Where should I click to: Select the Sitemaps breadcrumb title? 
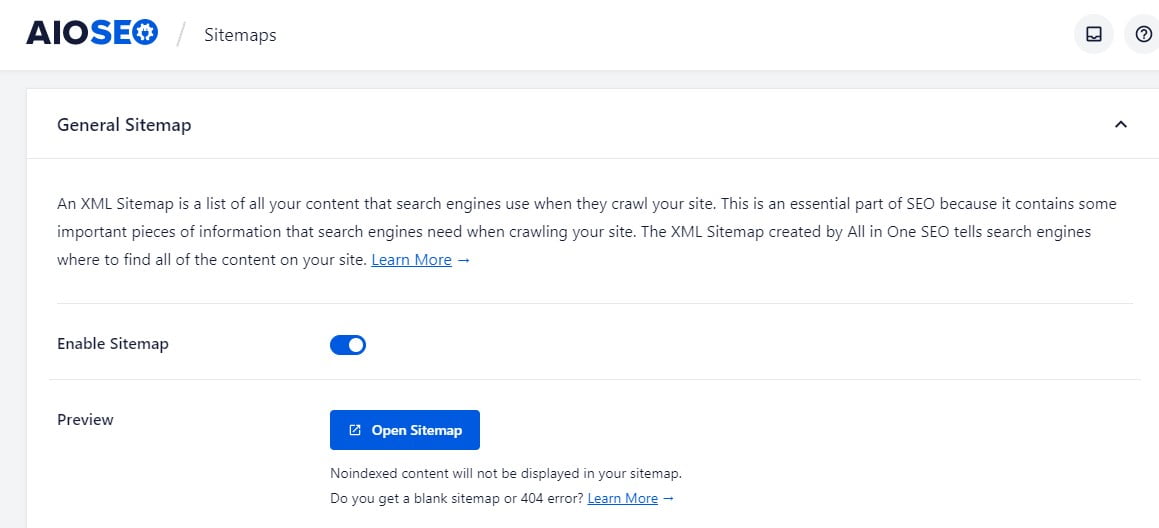tap(240, 35)
